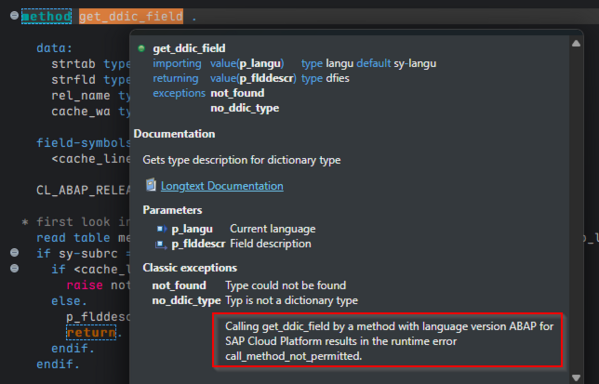Click the 'raise' keyword in code
This screenshot has height=384, width=599.
85,285
